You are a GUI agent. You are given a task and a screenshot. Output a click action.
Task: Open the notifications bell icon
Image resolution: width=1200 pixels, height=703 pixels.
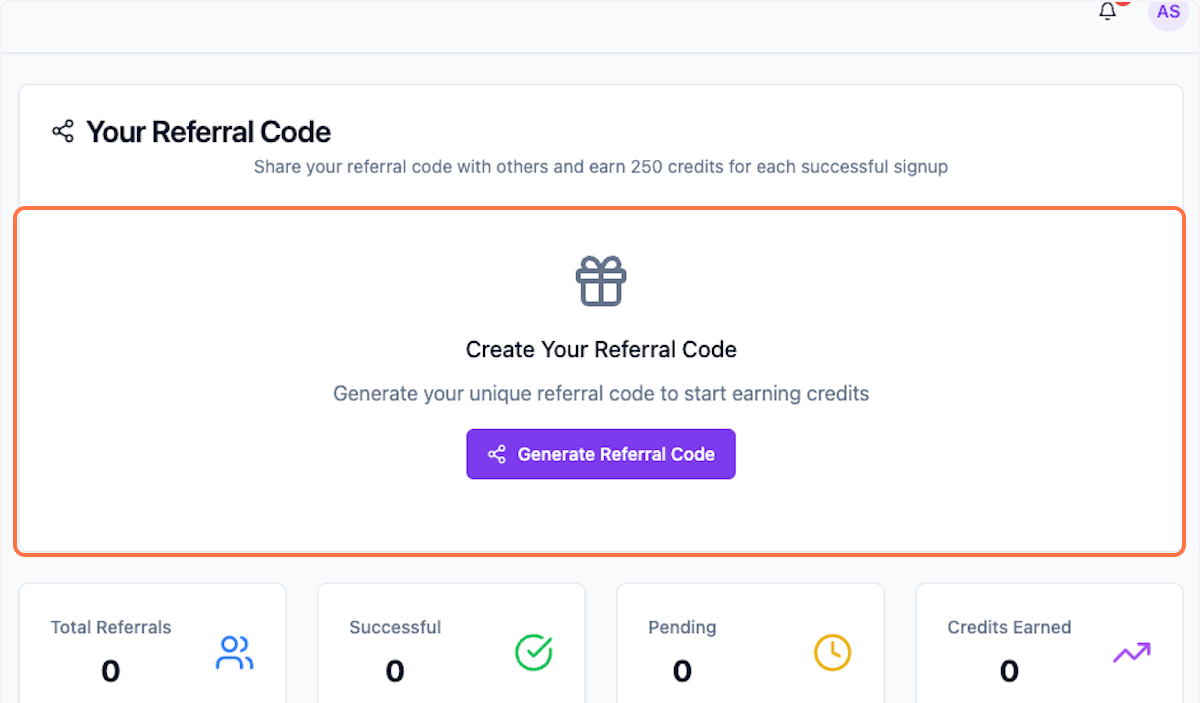point(1107,12)
